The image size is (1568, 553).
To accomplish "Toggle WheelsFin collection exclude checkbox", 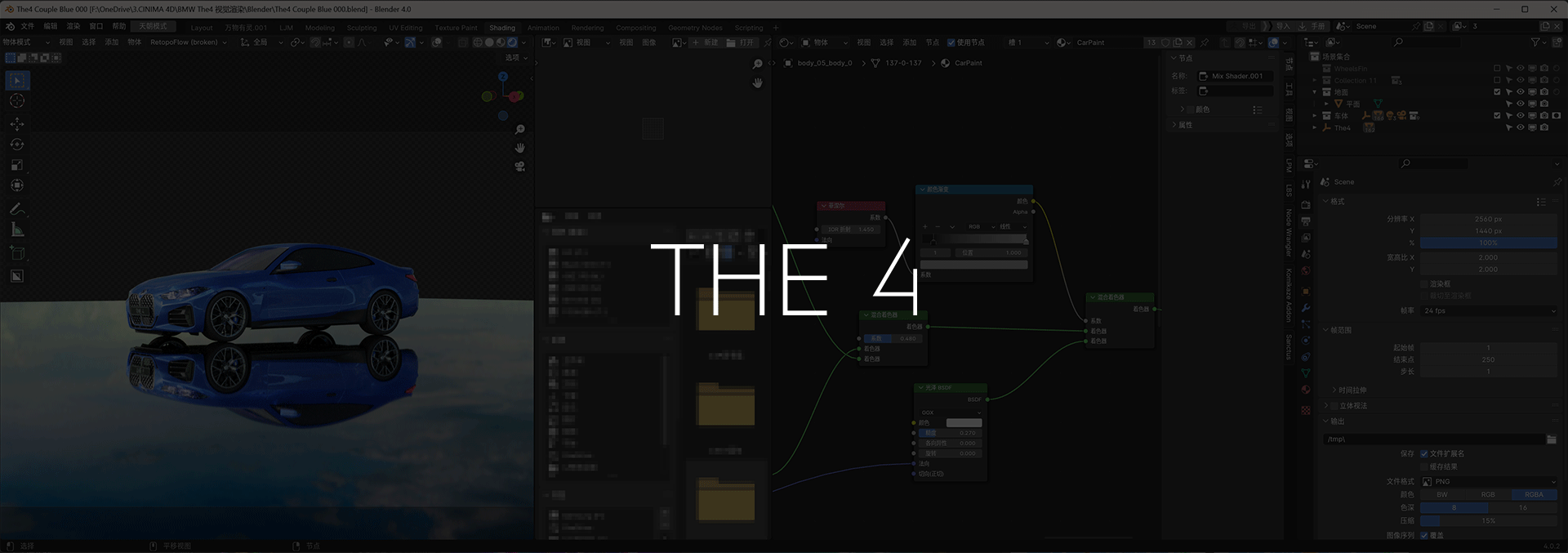I will pyautogui.click(x=1497, y=69).
